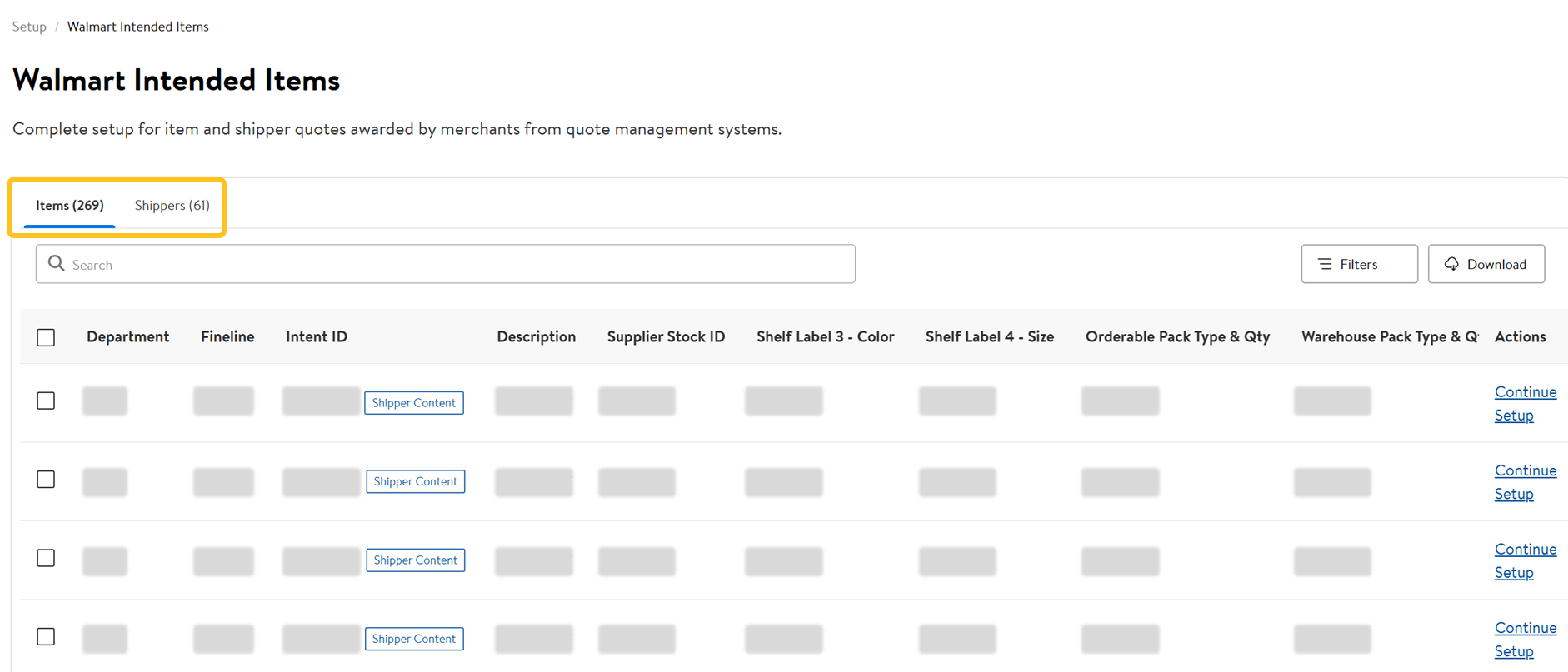Image resolution: width=1568 pixels, height=672 pixels.
Task: Click Shipper Content tag in first row
Action: click(x=414, y=402)
